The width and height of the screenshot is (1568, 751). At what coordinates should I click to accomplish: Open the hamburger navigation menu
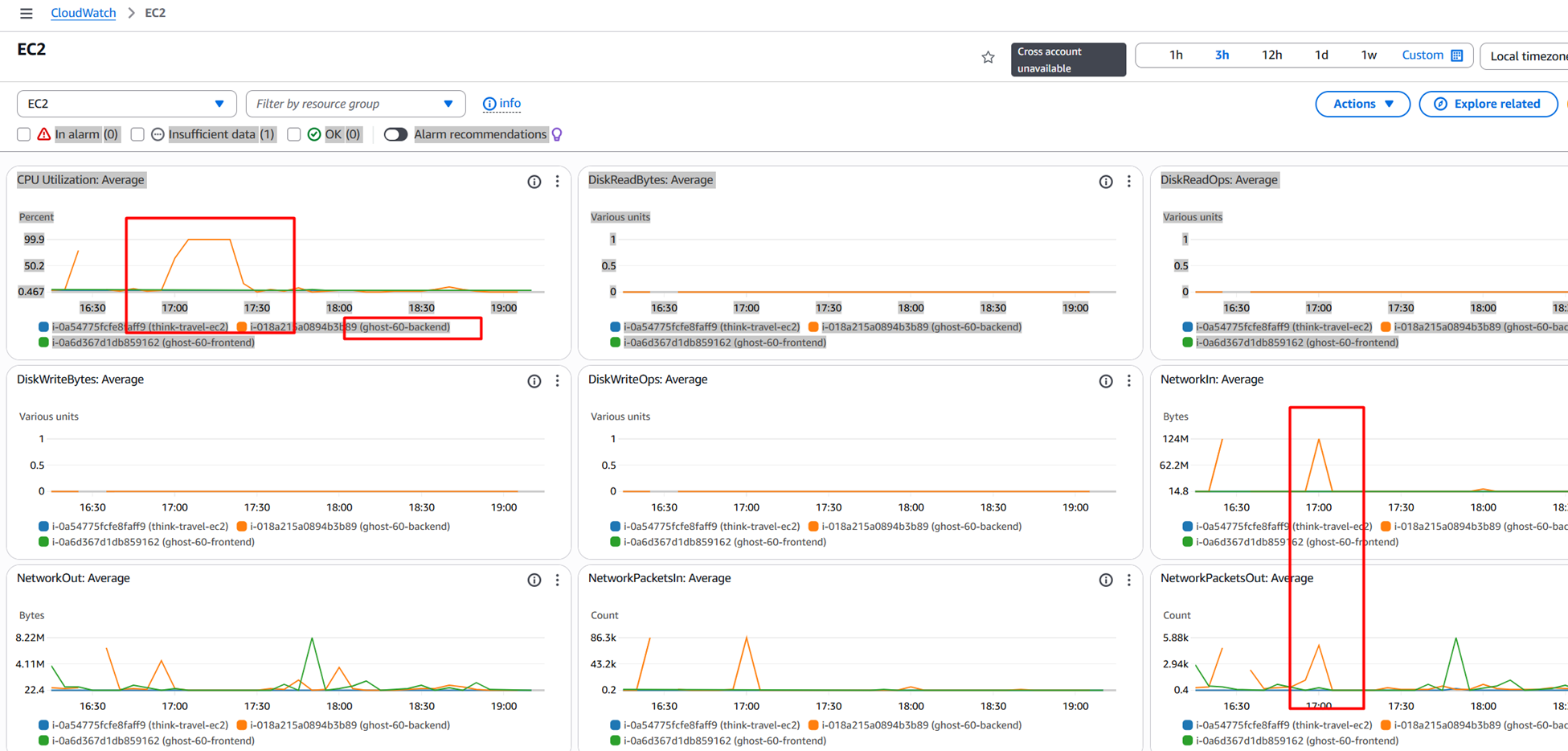[26, 13]
